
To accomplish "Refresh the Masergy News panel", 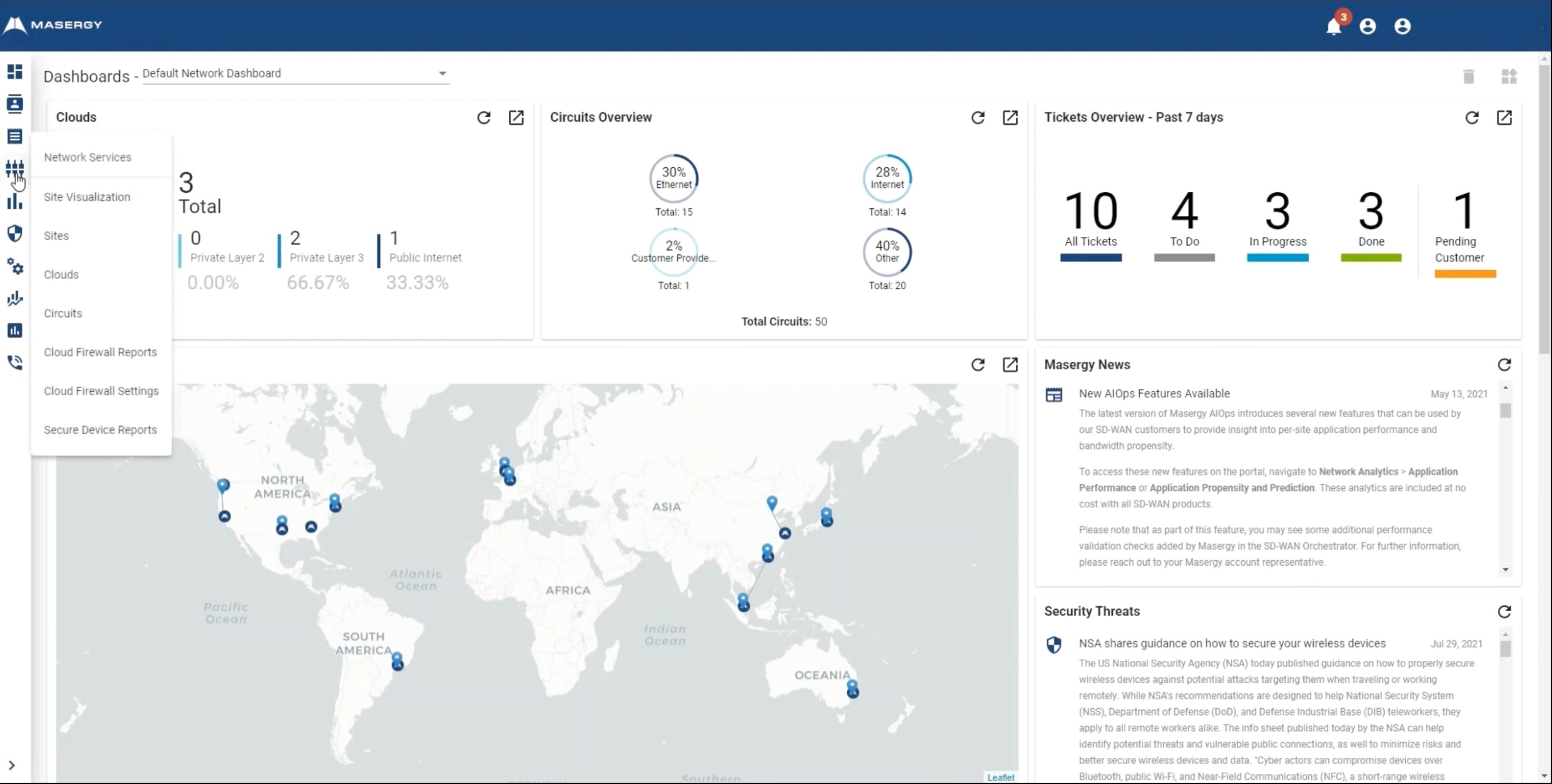I will pyautogui.click(x=1504, y=364).
